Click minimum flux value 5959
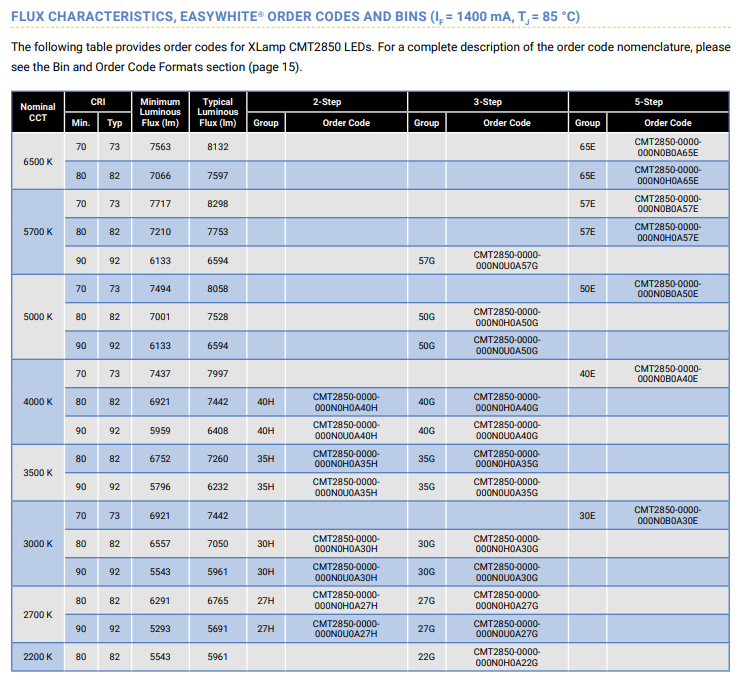This screenshot has width=746, height=686. pos(160,430)
